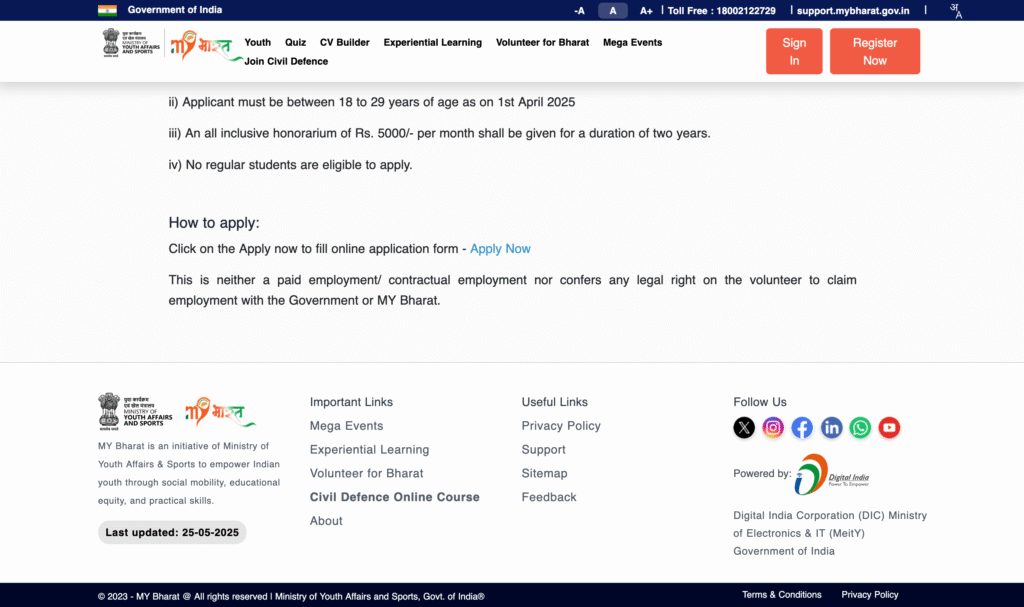1024x607 pixels.
Task: Open Terms & Conditions in bottom bar
Action: [x=782, y=595]
